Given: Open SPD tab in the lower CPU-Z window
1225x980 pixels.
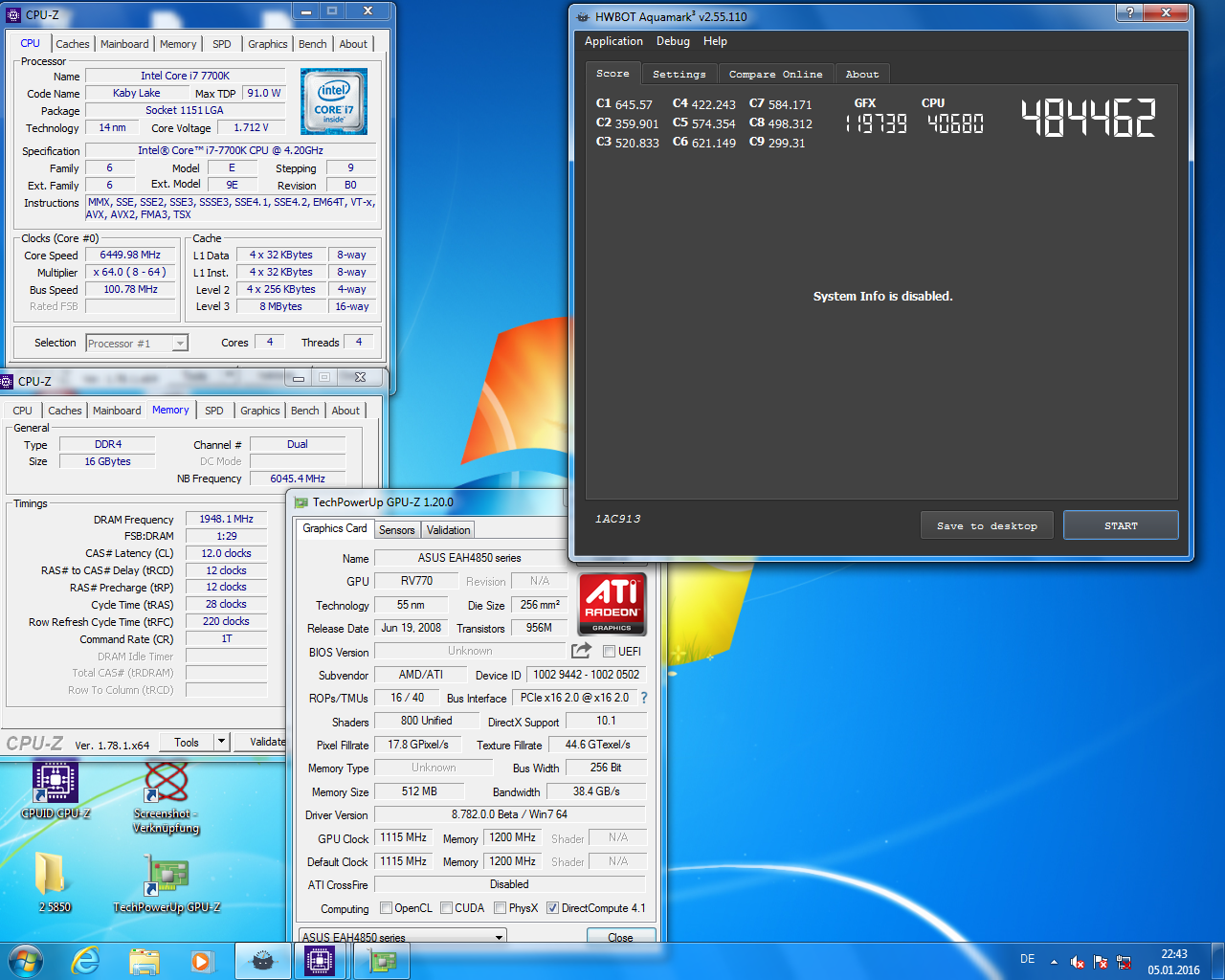Looking at the screenshot, I should click(x=214, y=411).
